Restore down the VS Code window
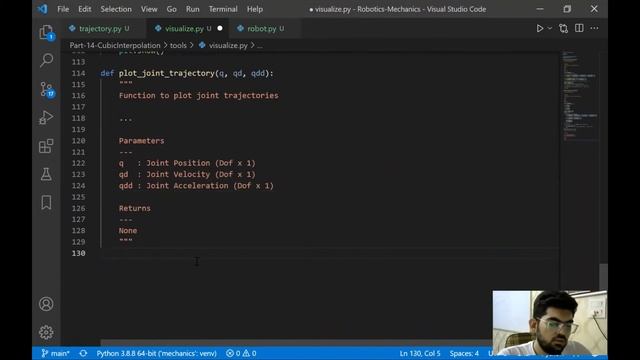The width and height of the screenshot is (640, 360). 567,9
